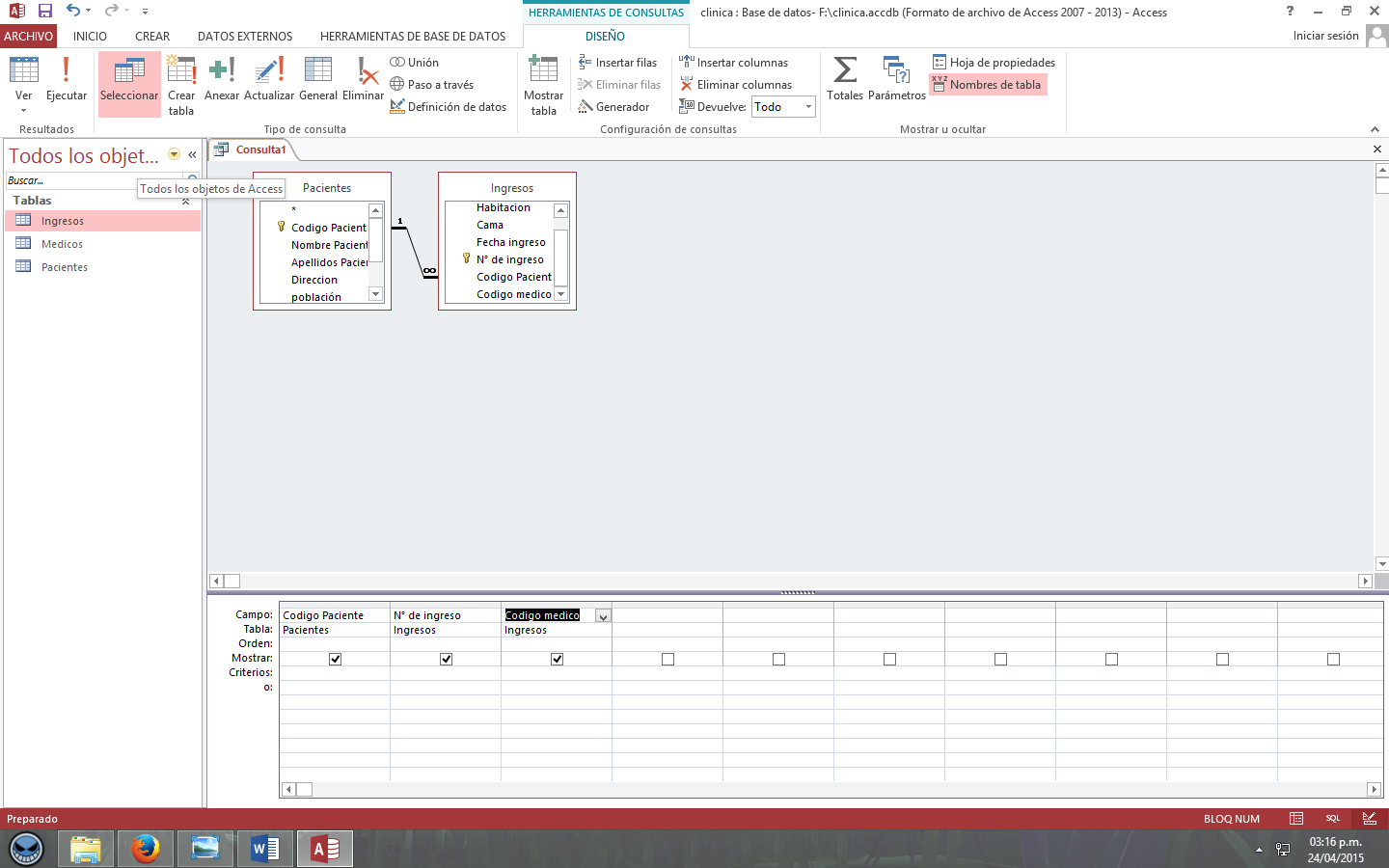Open Mostrar tabla dialog
The image size is (1389, 868).
click(x=542, y=84)
